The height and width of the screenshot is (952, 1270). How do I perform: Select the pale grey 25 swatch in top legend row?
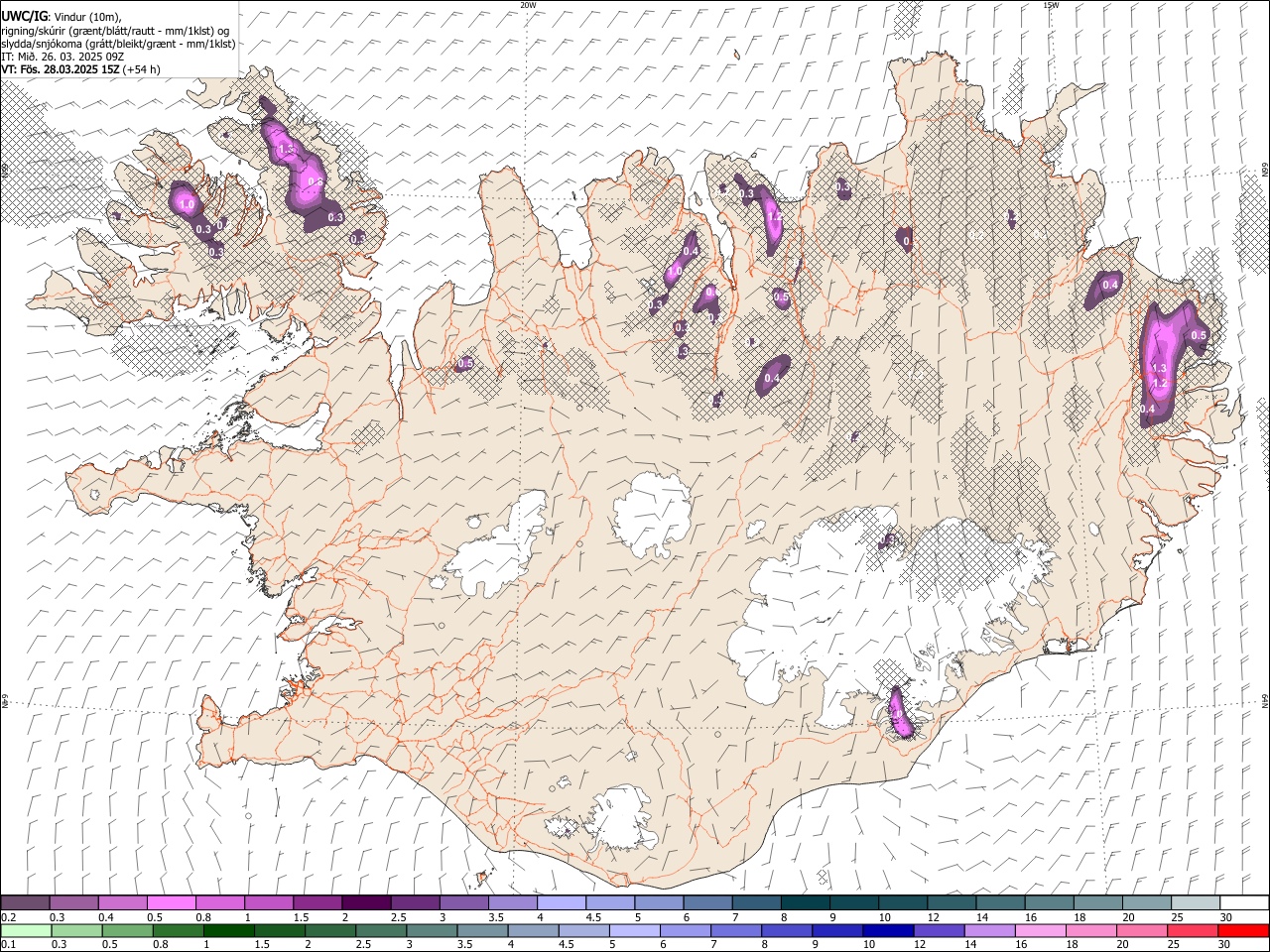(x=1195, y=902)
